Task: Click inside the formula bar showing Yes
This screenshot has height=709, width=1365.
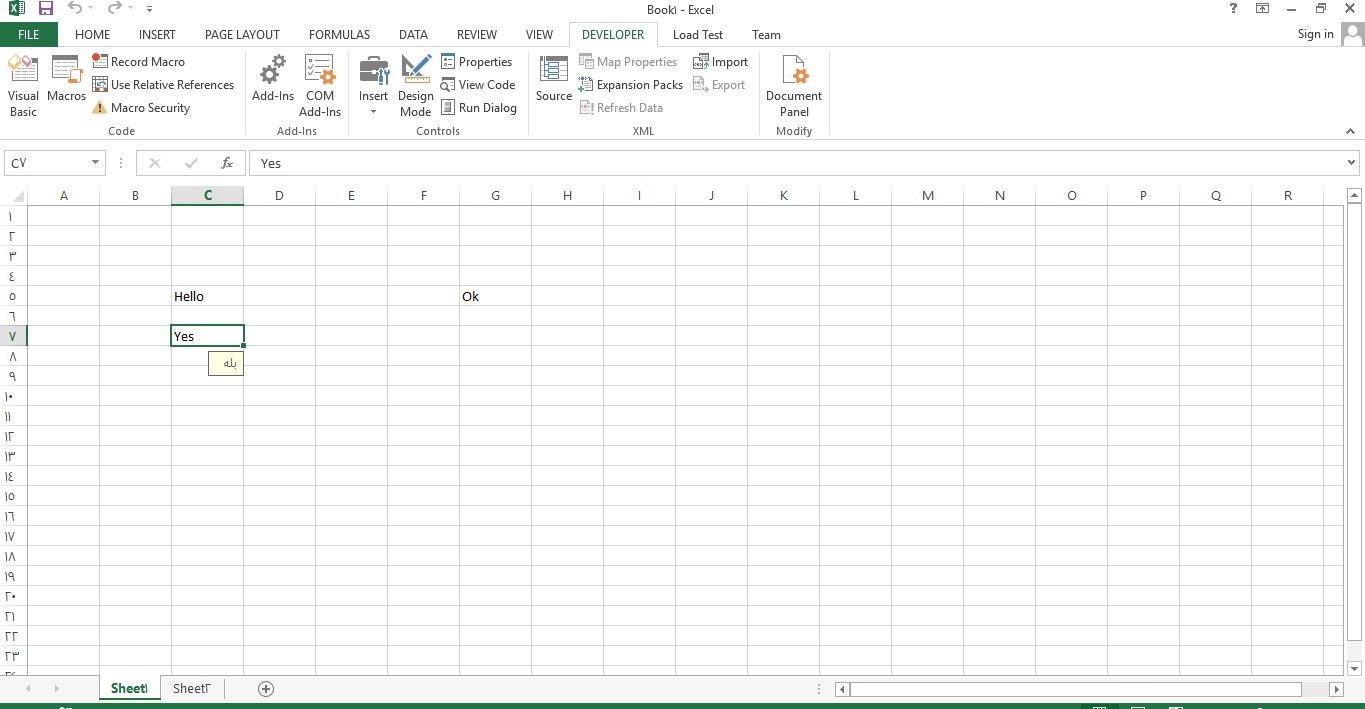Action: (796, 163)
